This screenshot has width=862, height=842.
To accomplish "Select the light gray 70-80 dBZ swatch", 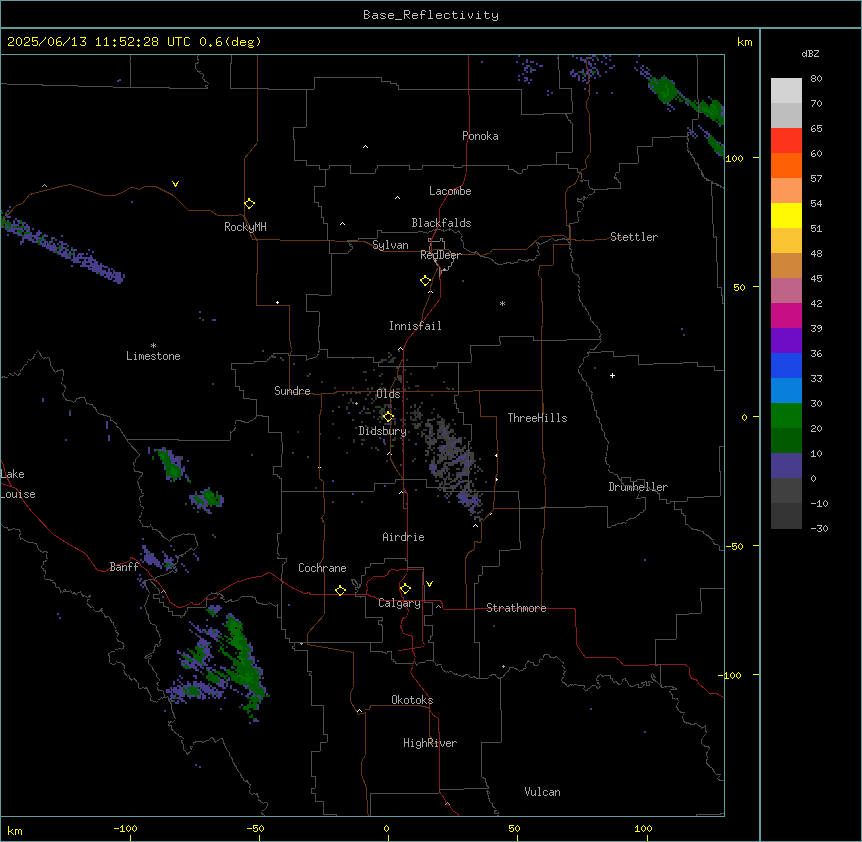I will pos(786,91).
